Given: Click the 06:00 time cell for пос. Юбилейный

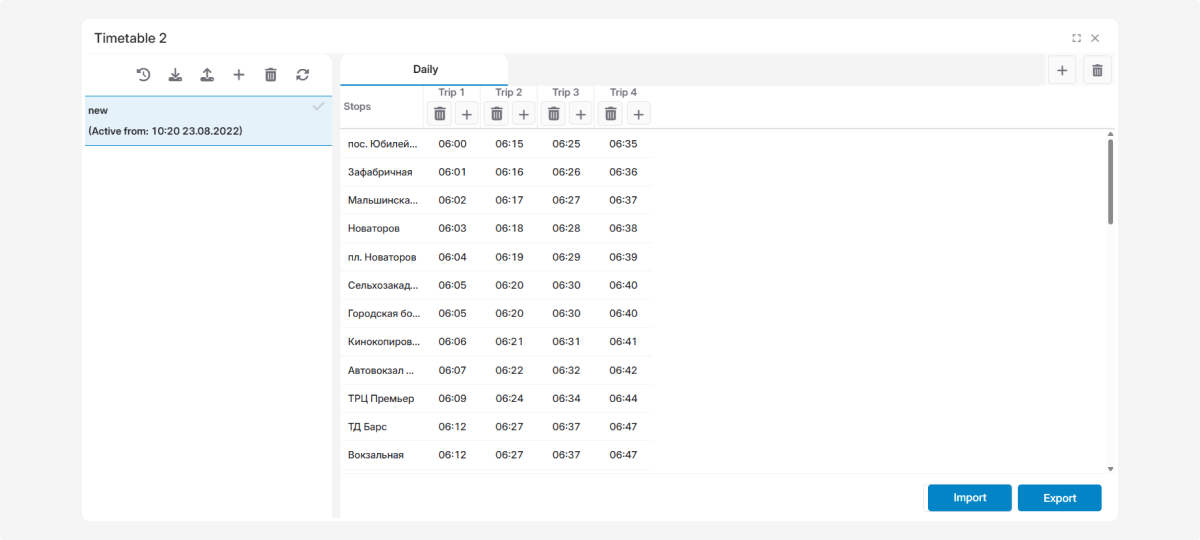Looking at the screenshot, I should tap(452, 144).
